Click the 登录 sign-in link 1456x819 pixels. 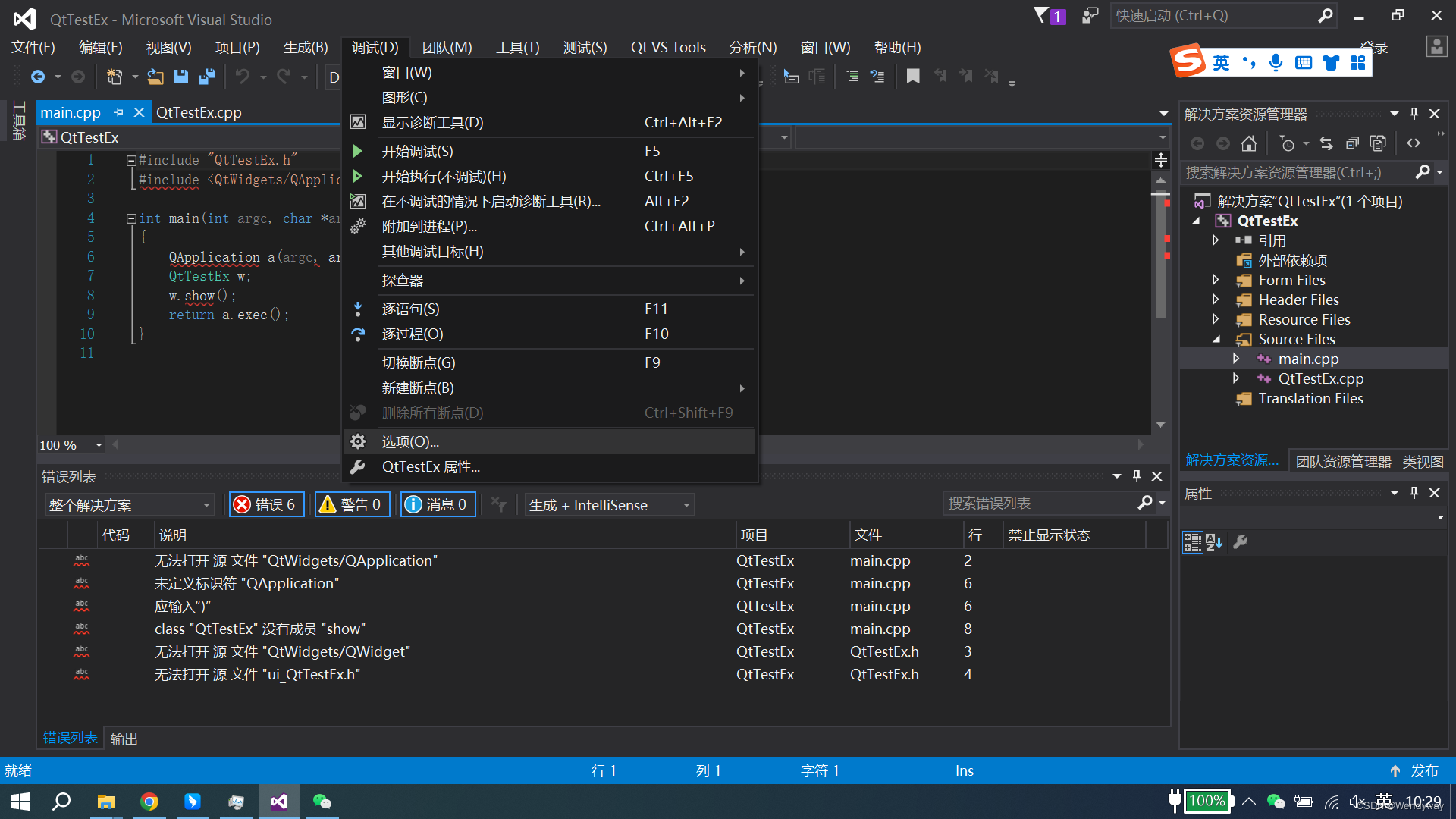click(1373, 47)
